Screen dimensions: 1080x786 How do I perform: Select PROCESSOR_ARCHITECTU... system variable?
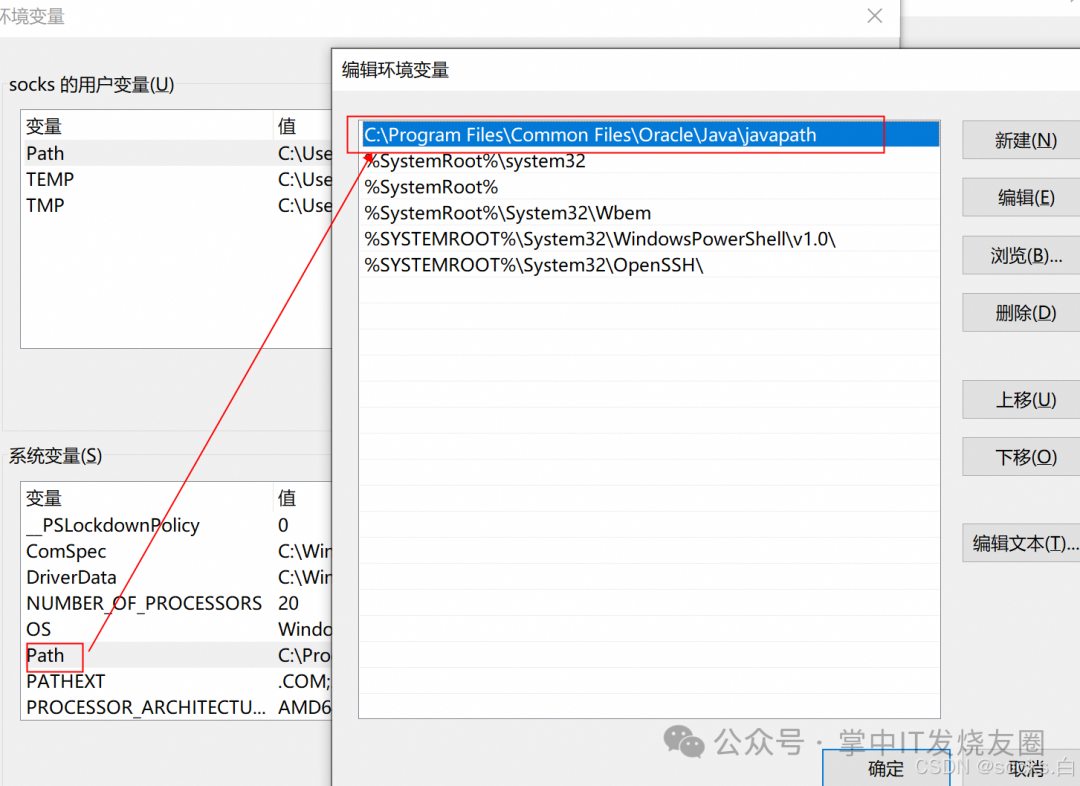pyautogui.click(x=176, y=707)
